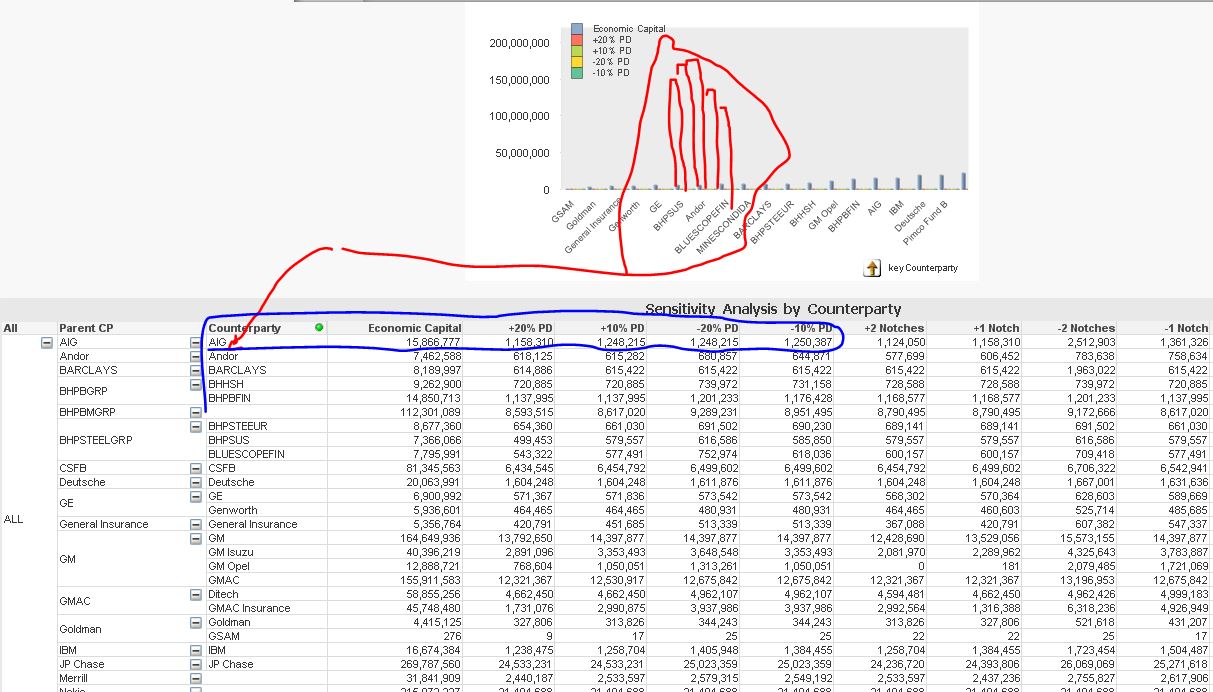This screenshot has height=692, width=1213.
Task: Select the ALL cell in All column
Action: click(14, 519)
